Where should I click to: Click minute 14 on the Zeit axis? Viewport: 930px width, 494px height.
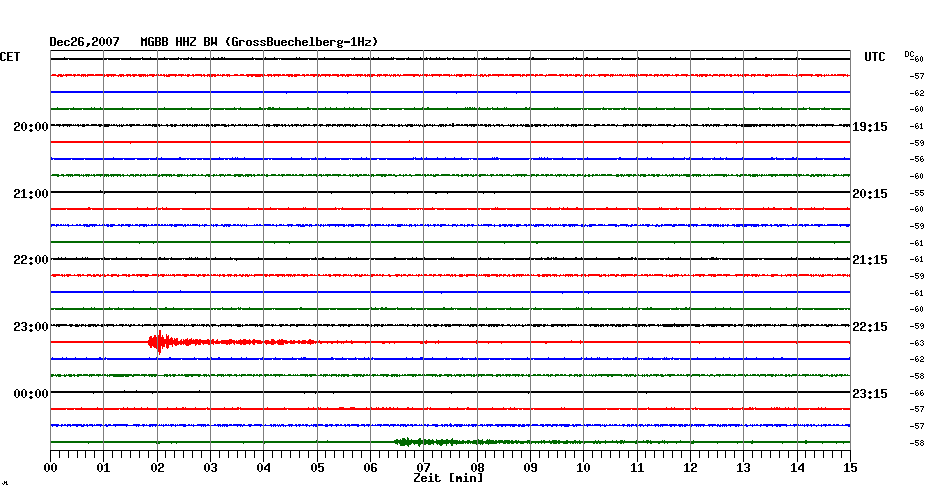[x=797, y=468]
